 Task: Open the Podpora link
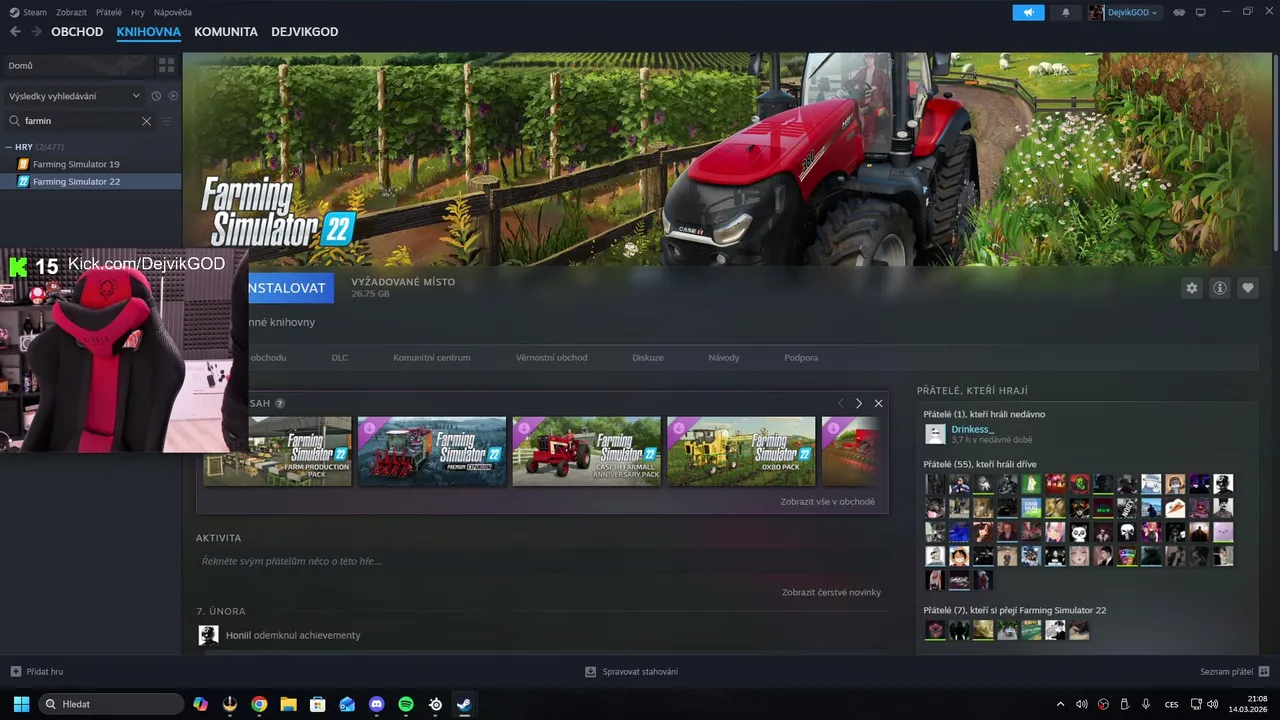click(x=801, y=357)
